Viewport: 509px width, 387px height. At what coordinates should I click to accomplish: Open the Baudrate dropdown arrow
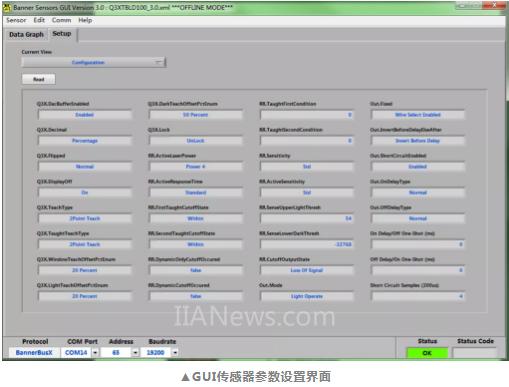pyautogui.click(x=175, y=352)
